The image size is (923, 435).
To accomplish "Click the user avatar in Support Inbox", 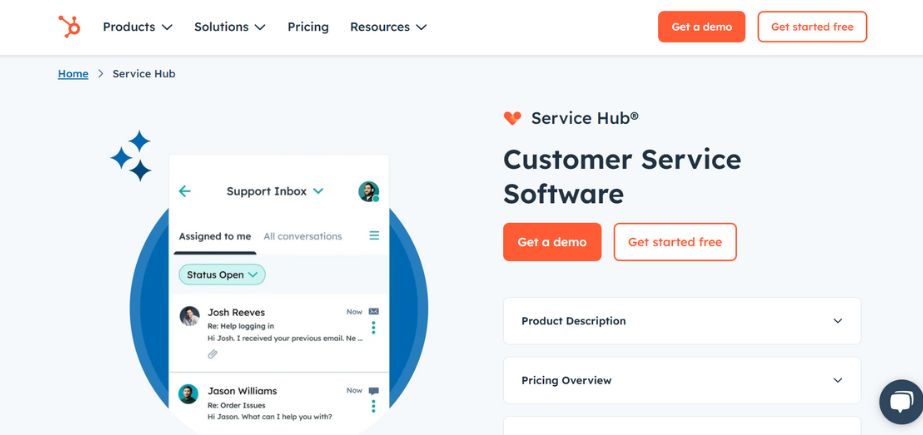I will (x=368, y=191).
